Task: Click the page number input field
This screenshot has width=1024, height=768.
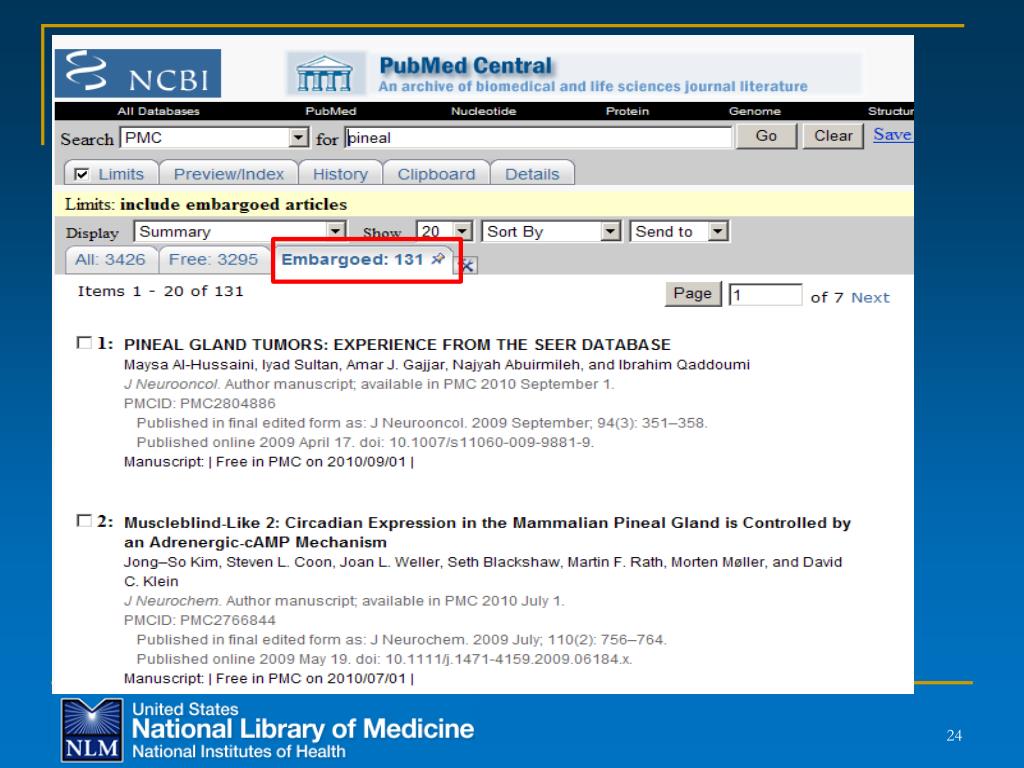Action: pyautogui.click(x=765, y=295)
